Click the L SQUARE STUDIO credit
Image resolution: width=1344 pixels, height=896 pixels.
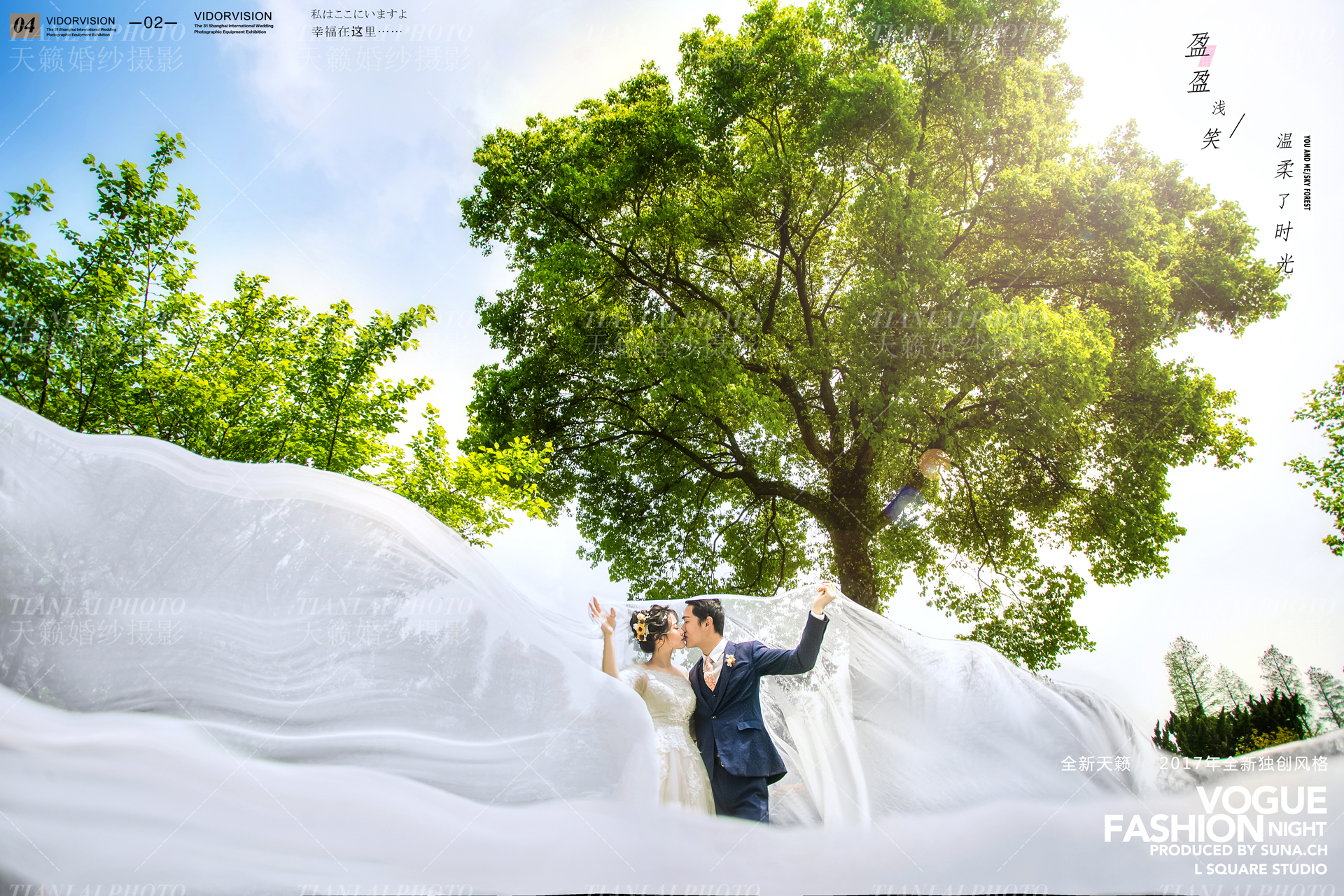pyautogui.click(x=1260, y=869)
